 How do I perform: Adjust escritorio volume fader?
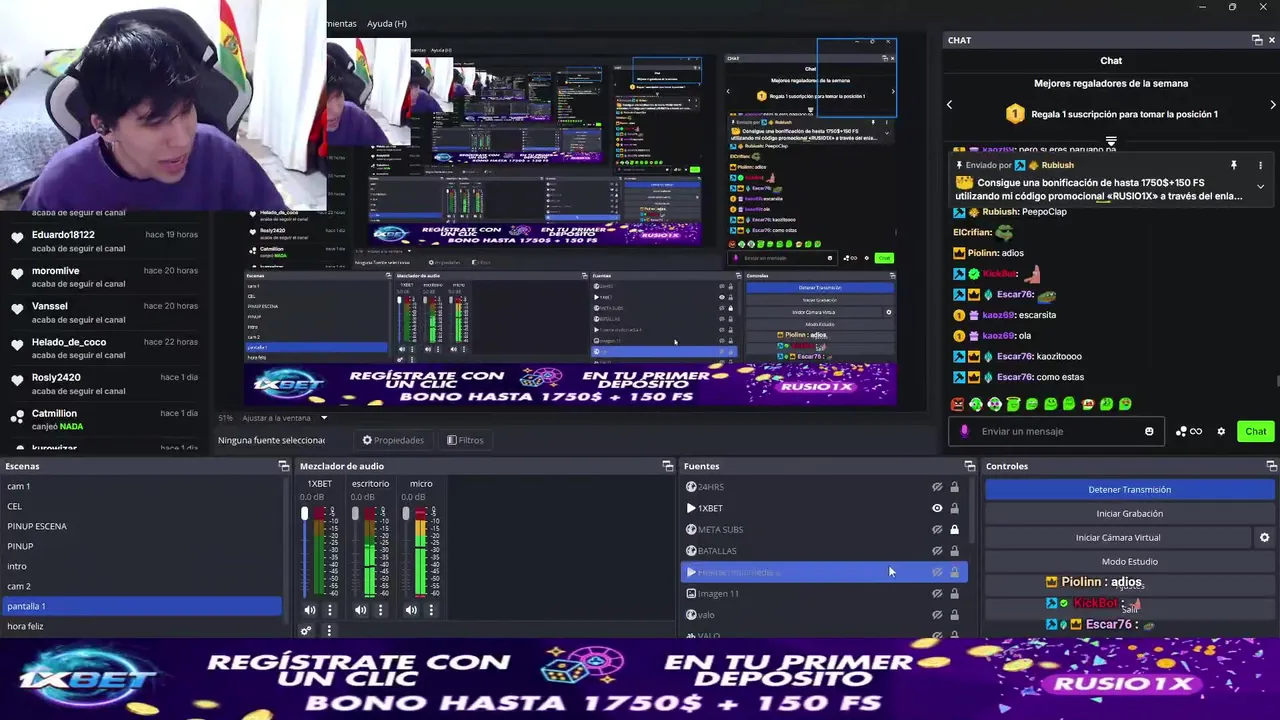coord(355,513)
